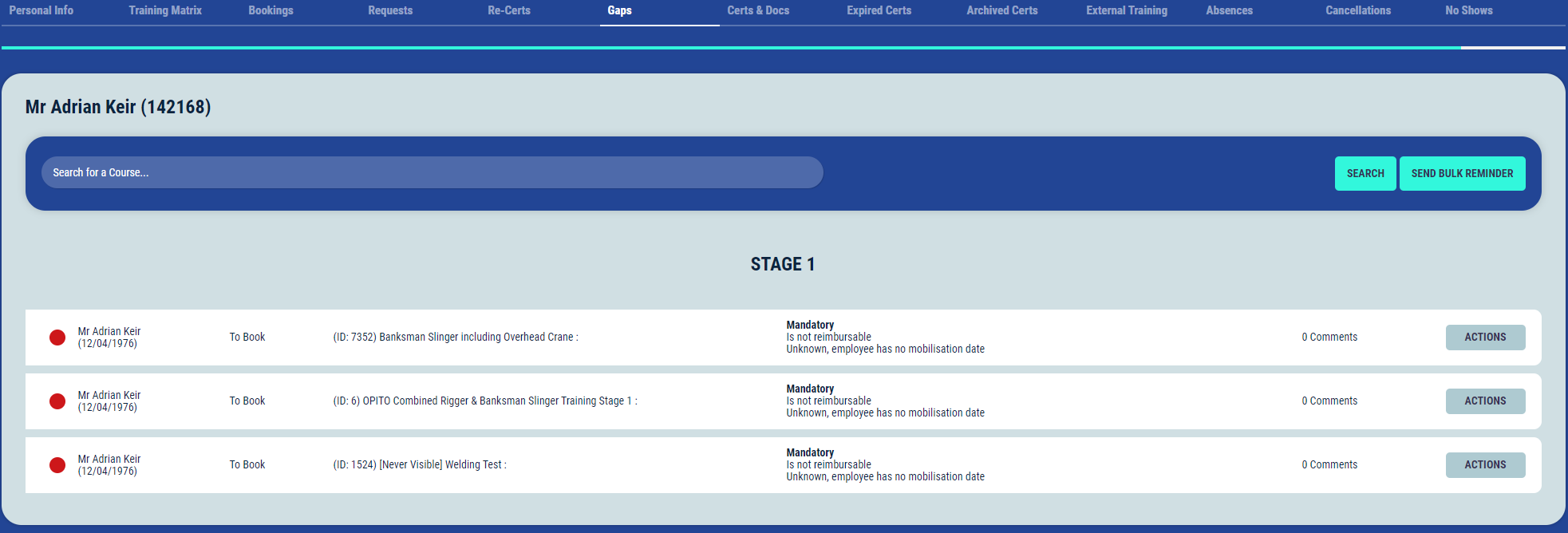Open the No Shows tab
The image size is (1568, 533).
pyautogui.click(x=1468, y=10)
